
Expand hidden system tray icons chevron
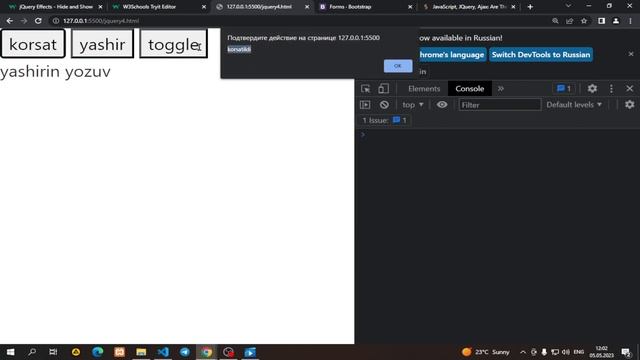(x=523, y=352)
